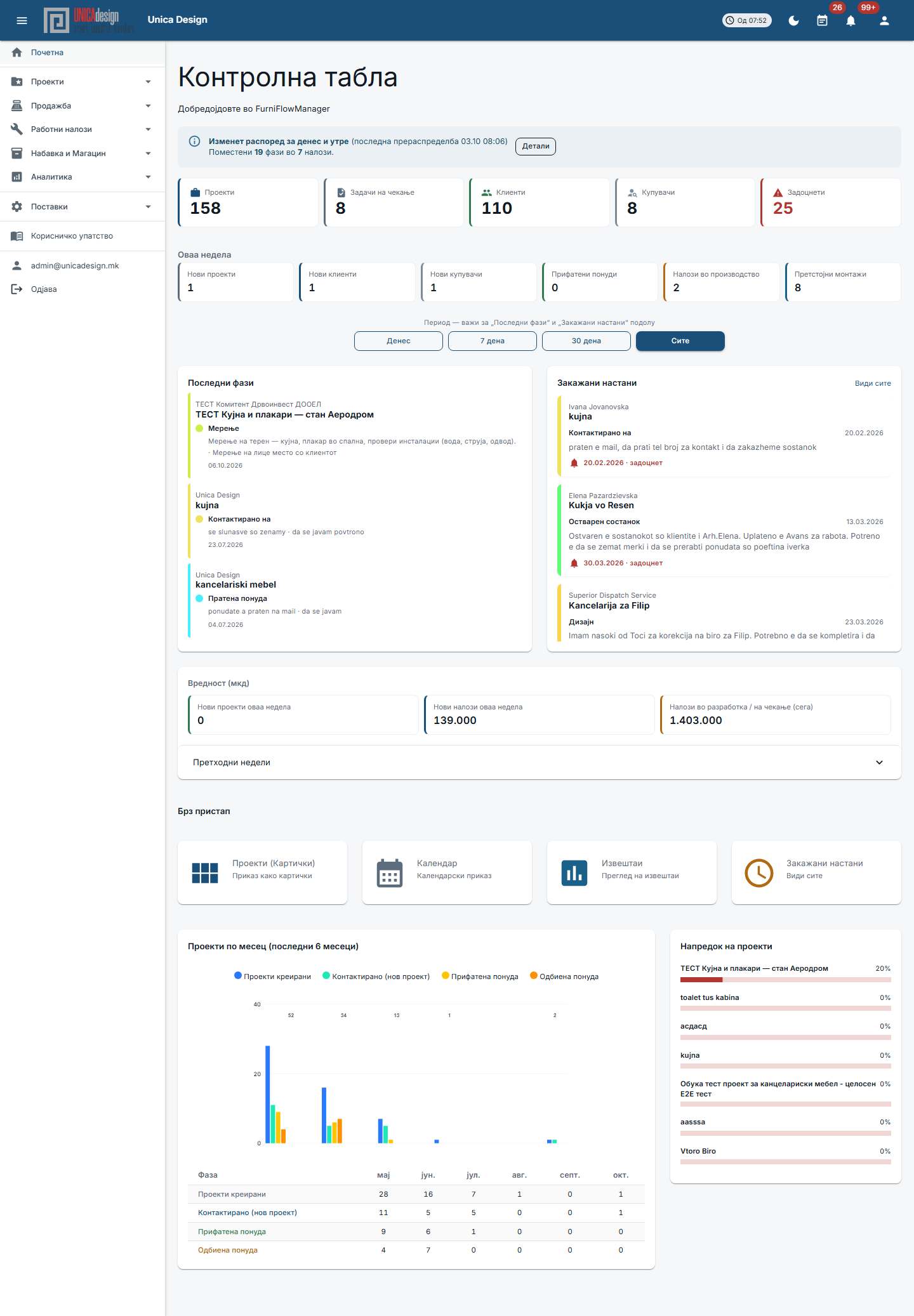Click the Одјава logout arrow icon
This screenshot has height=1316, width=914.
tap(17, 289)
